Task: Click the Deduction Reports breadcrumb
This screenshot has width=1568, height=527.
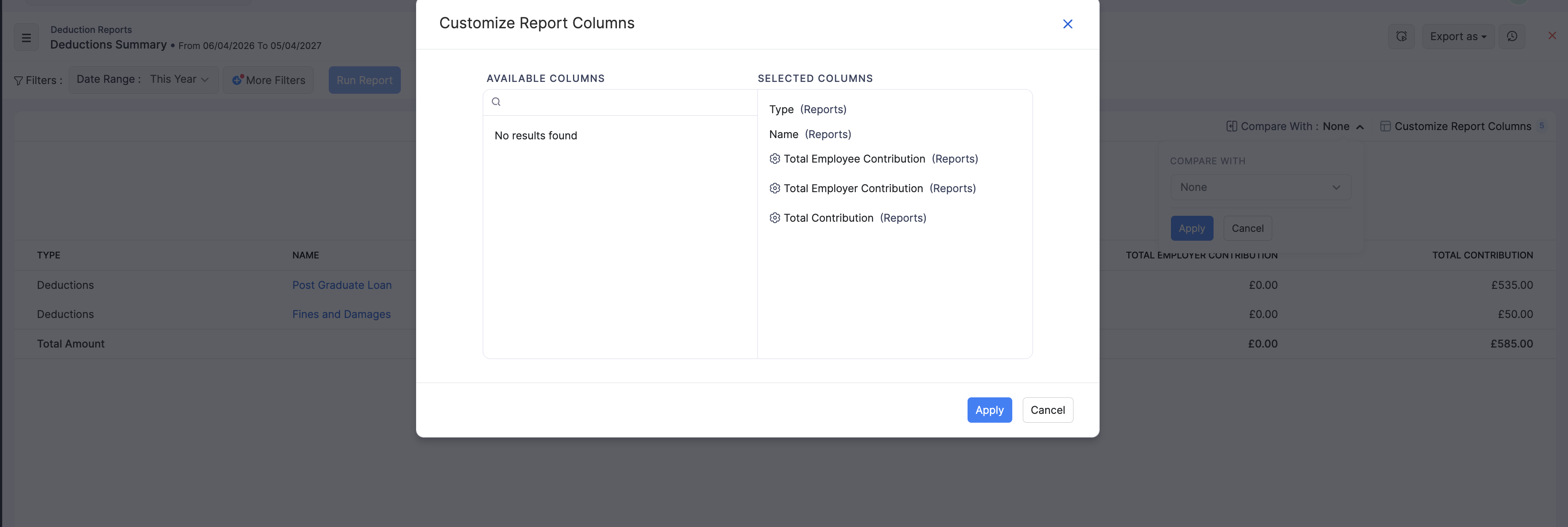Action: pos(91,29)
